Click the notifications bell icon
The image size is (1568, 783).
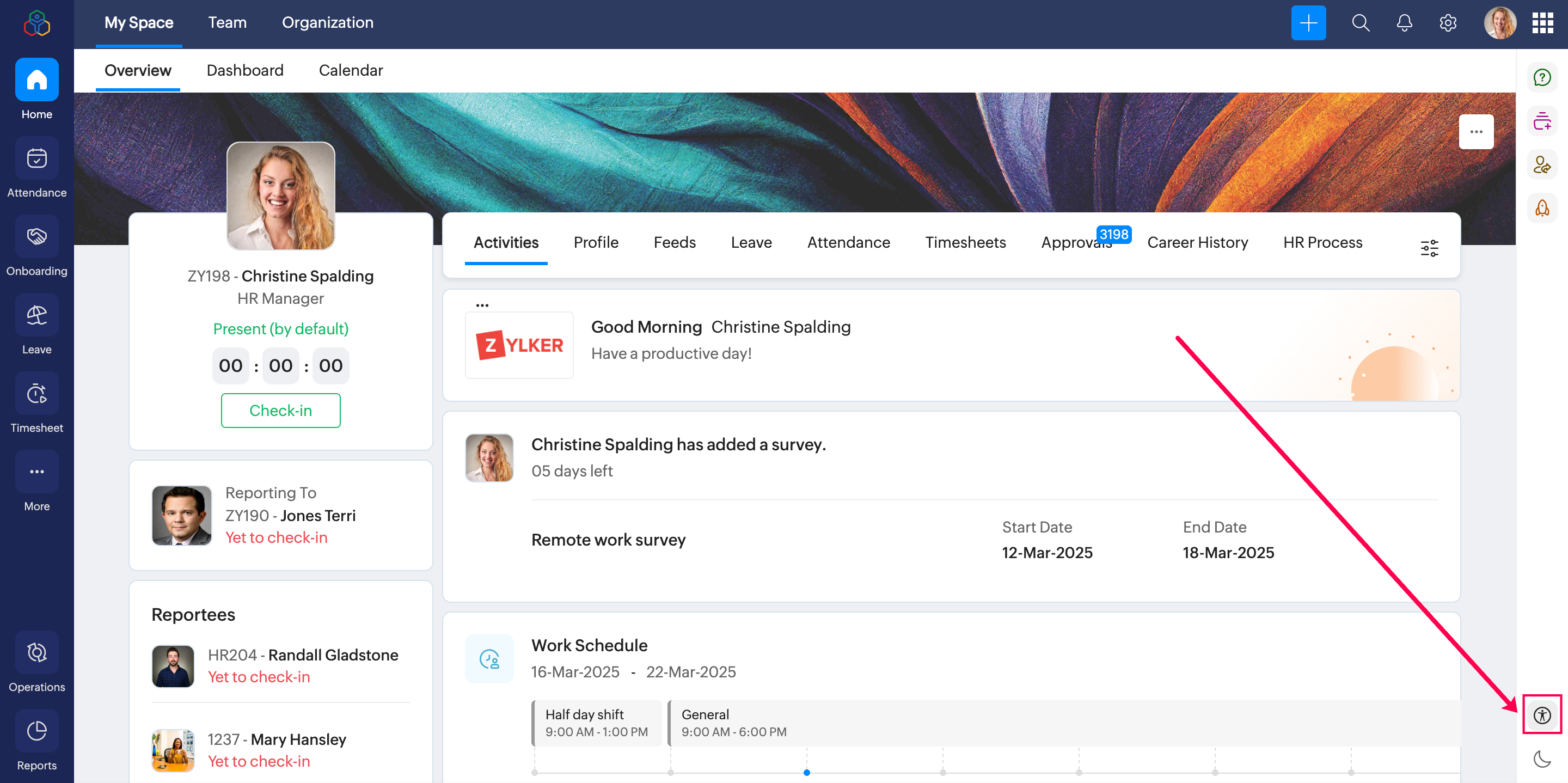(x=1404, y=23)
